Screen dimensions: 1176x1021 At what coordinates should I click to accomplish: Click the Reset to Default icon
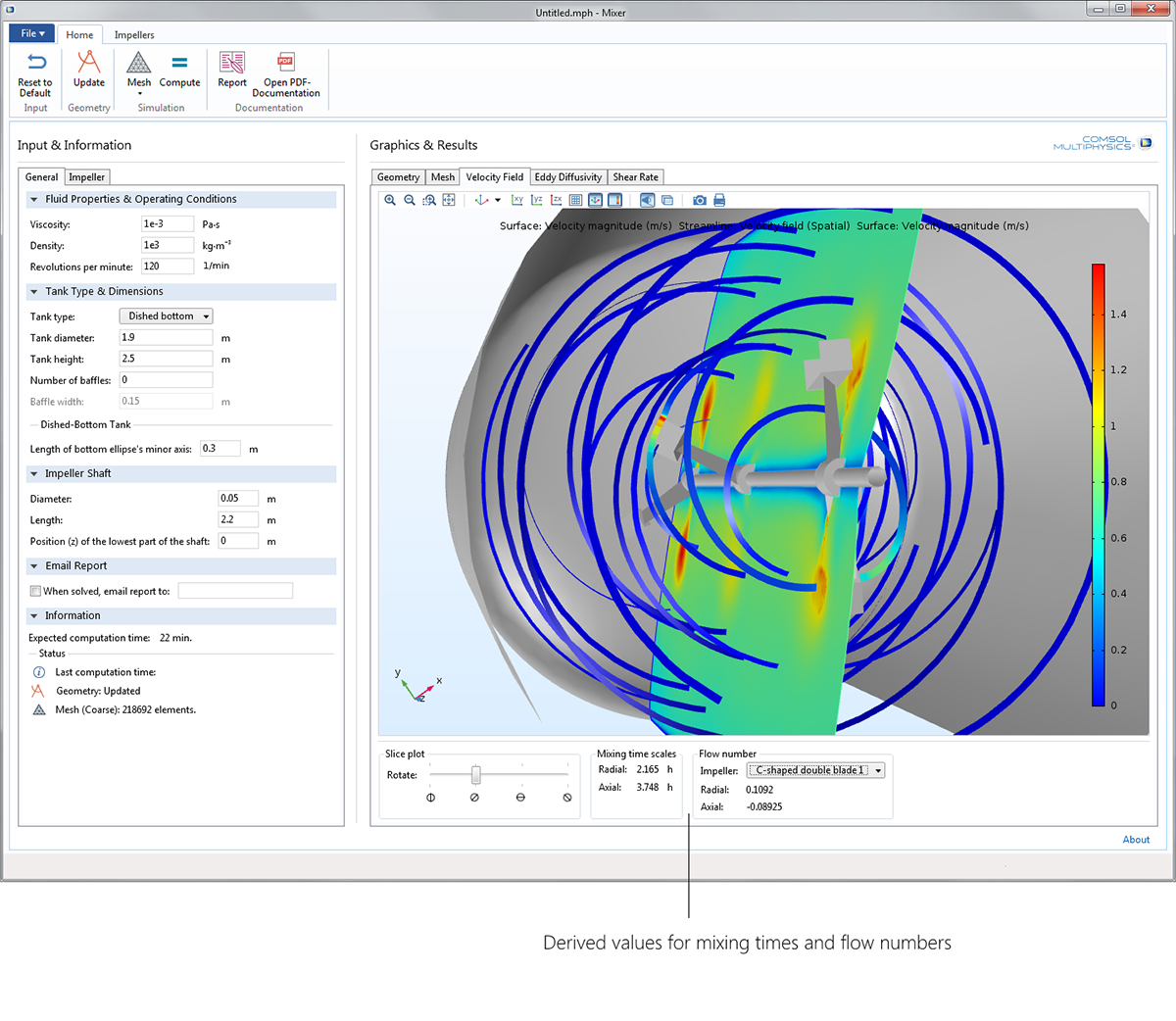click(x=35, y=67)
